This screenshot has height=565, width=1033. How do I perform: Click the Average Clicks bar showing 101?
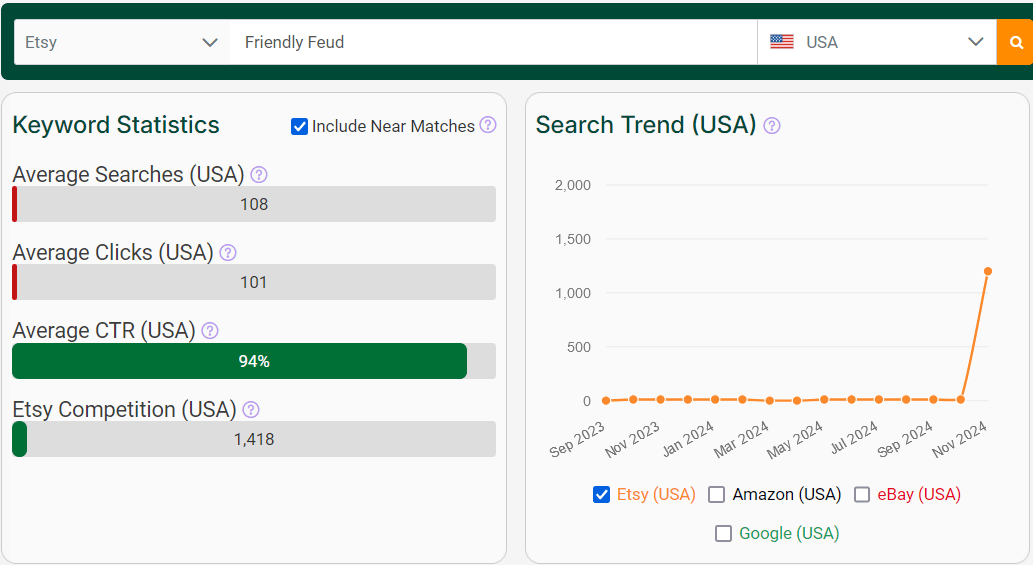tap(254, 282)
